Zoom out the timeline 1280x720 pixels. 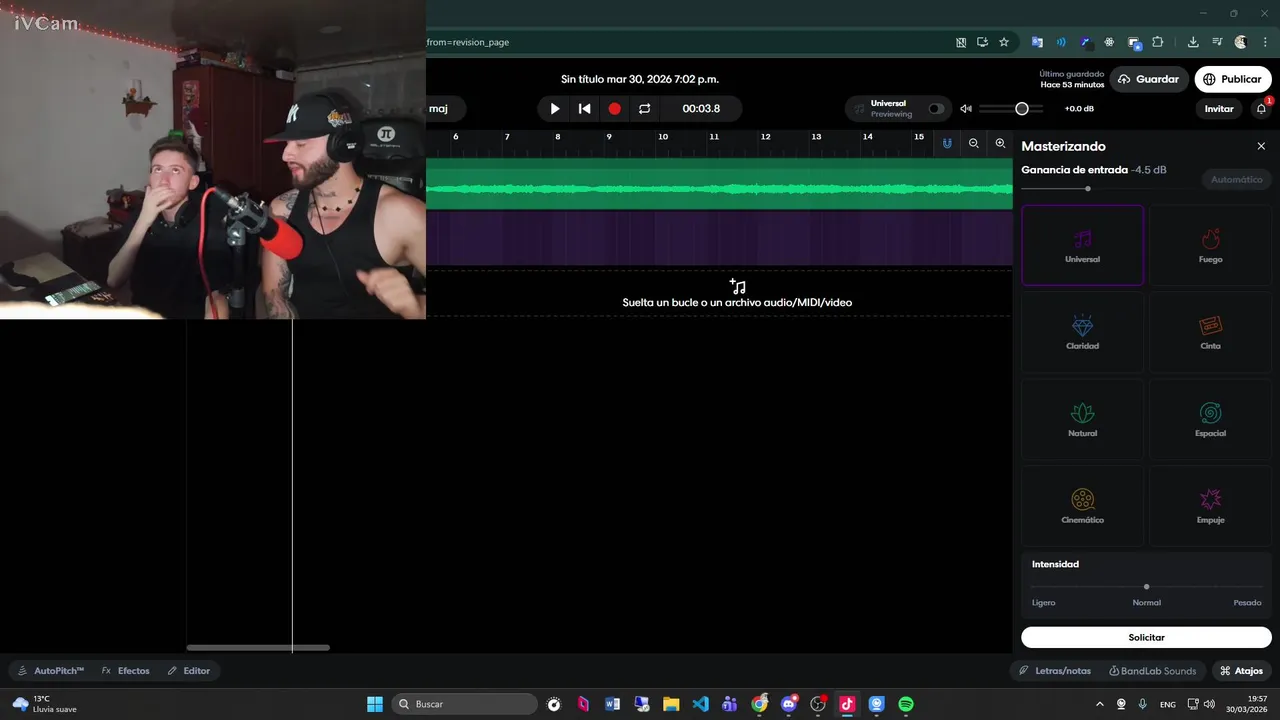tap(973, 144)
